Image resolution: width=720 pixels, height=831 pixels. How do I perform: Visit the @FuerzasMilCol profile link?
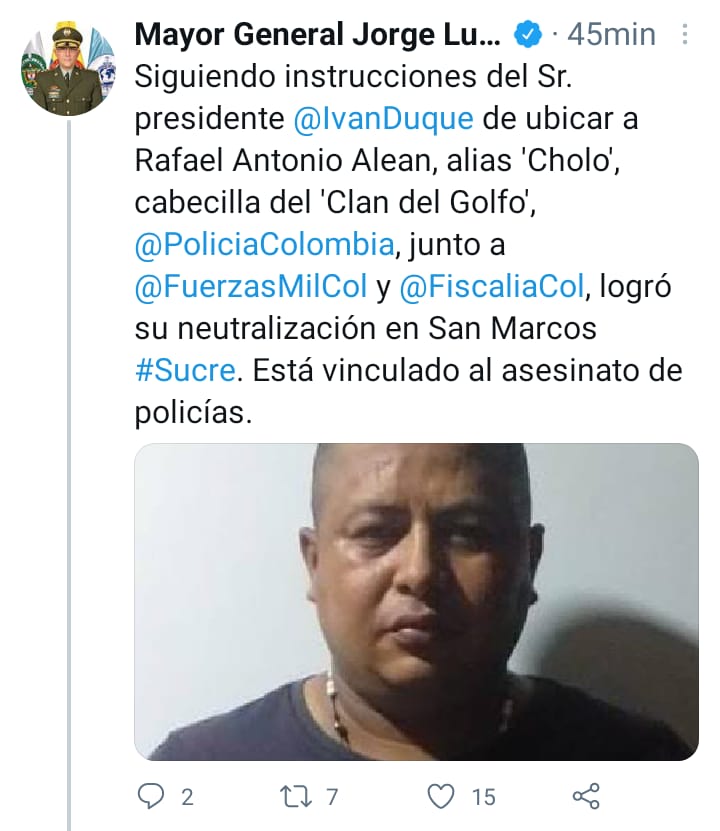251,287
